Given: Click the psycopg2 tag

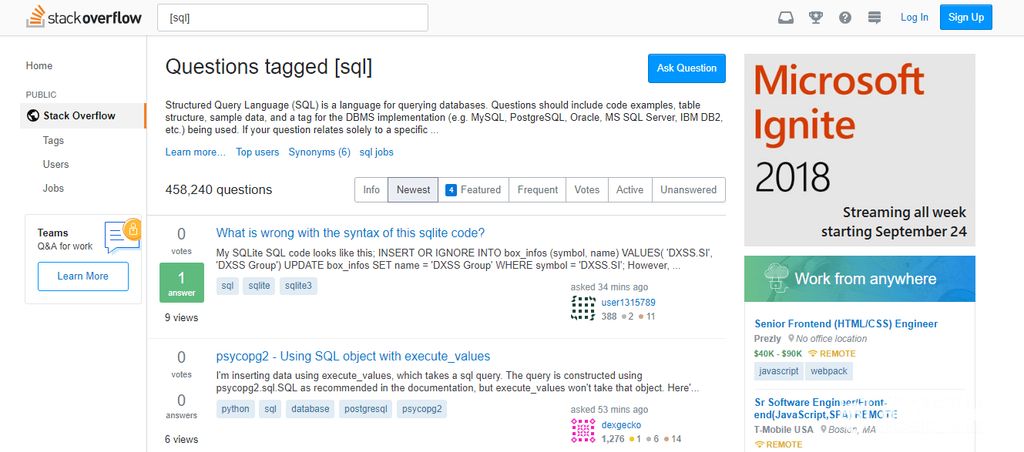Looking at the screenshot, I should coord(422,409).
